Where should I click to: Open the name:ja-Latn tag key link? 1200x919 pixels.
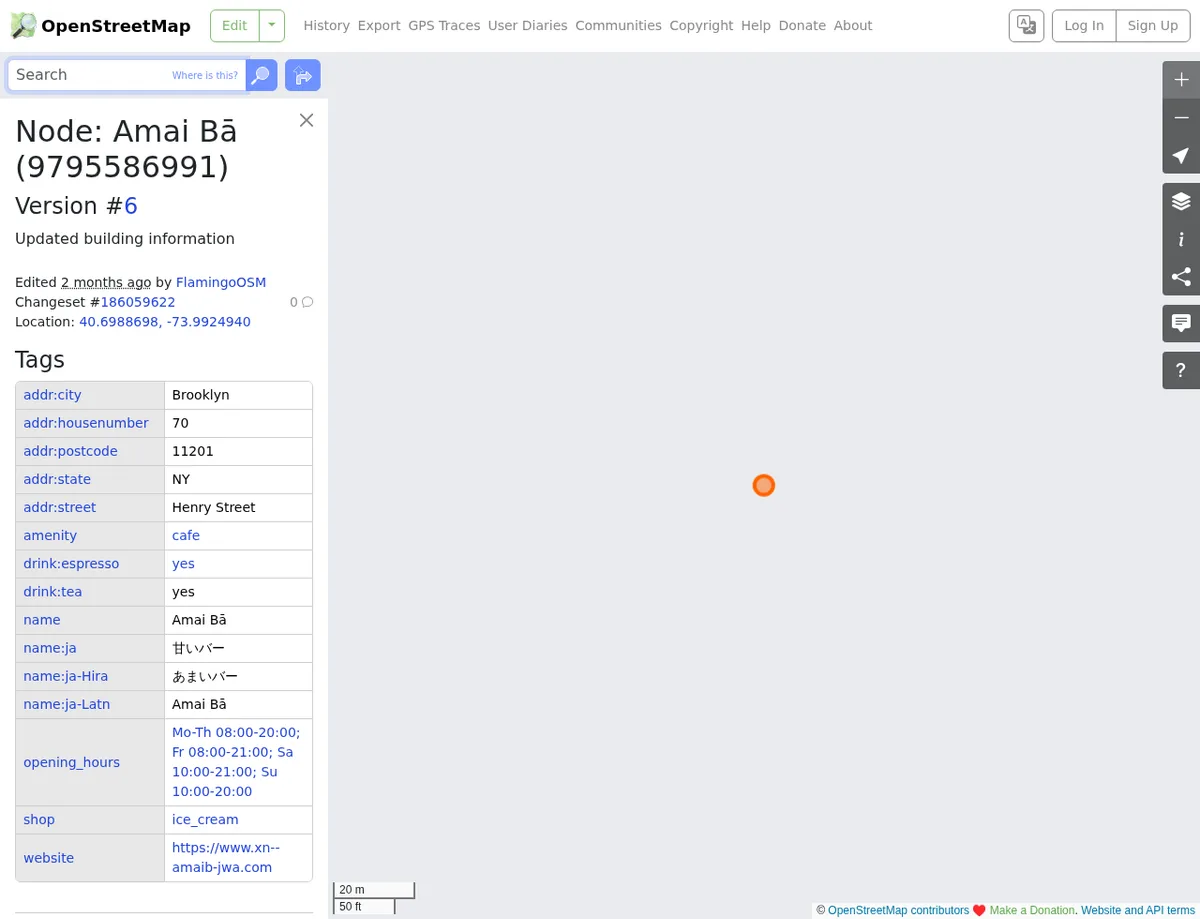point(67,704)
